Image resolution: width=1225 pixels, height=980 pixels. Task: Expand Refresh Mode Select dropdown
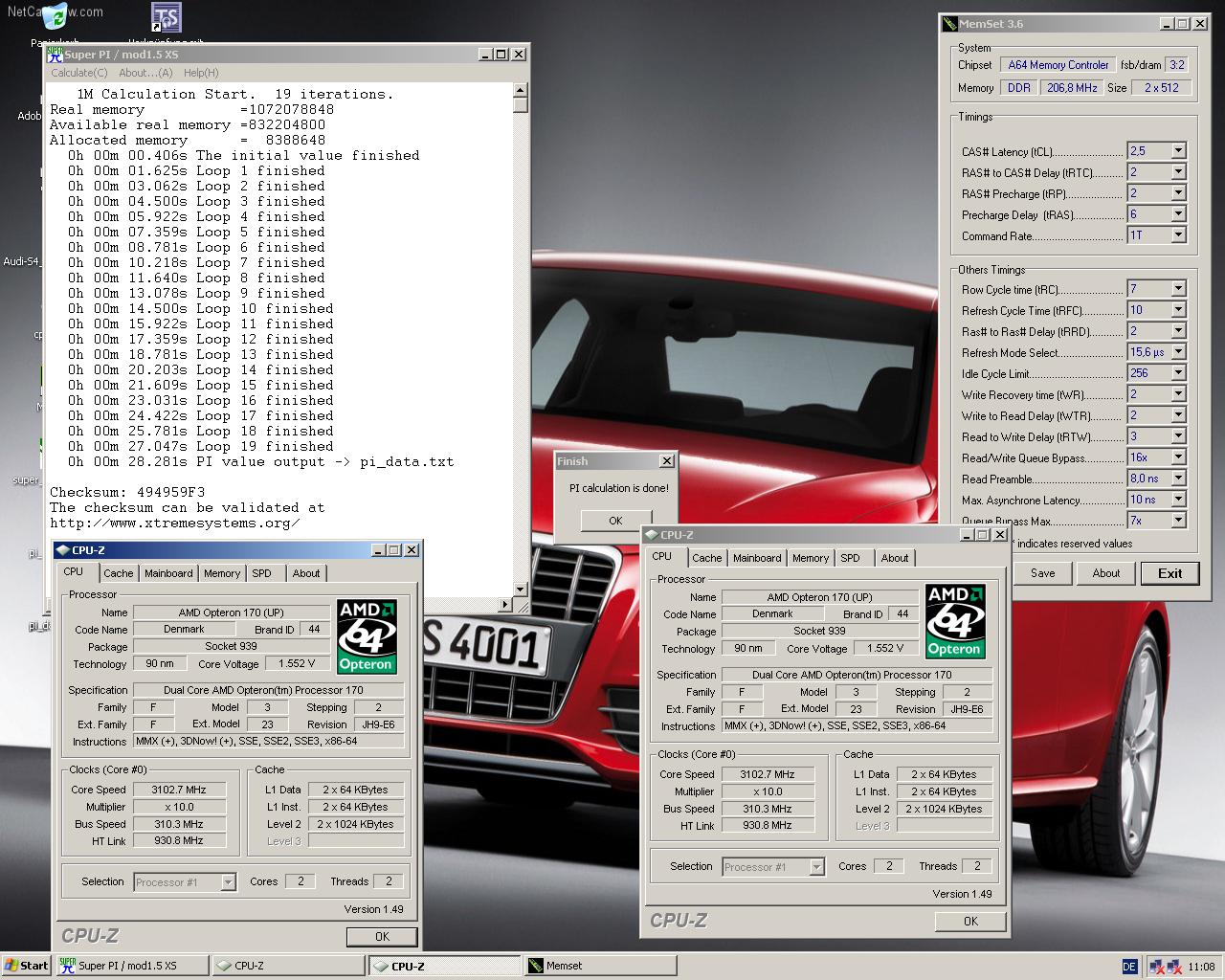[1178, 352]
